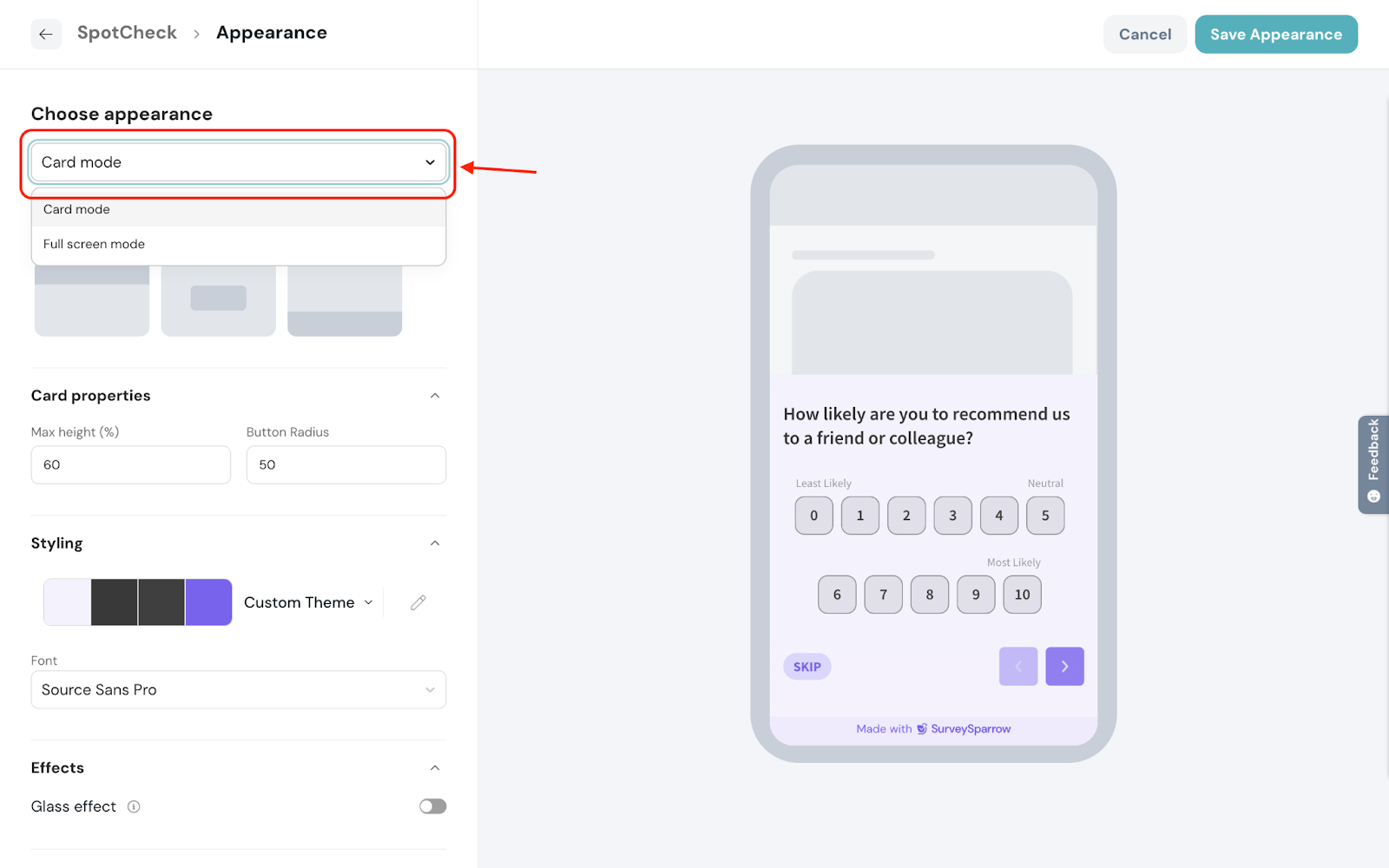Click the Max height input field
Viewport: 1389px width, 868px height.
pyautogui.click(x=131, y=465)
